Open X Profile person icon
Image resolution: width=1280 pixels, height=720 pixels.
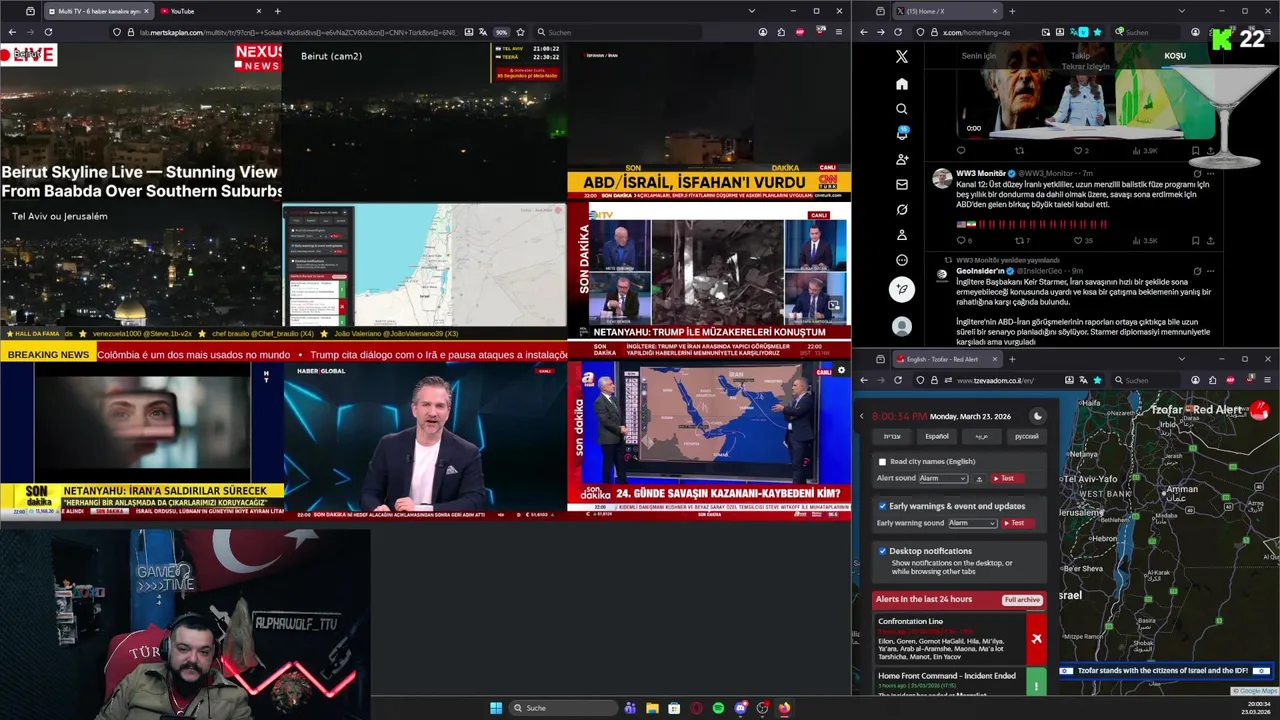[901, 235]
